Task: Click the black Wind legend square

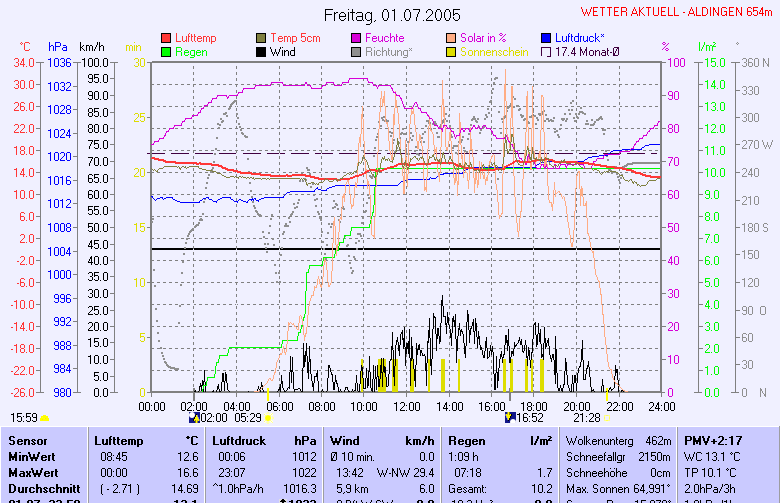Action: (x=261, y=51)
